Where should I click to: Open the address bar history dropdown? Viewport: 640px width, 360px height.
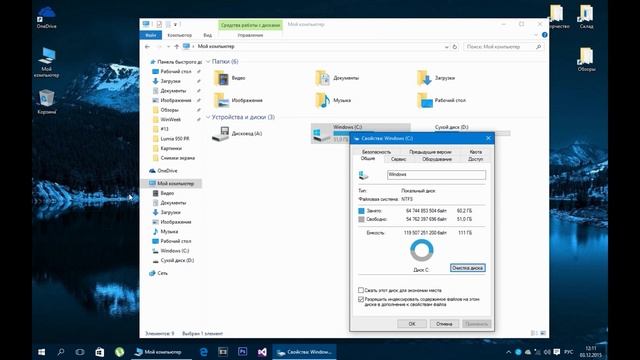[x=446, y=47]
